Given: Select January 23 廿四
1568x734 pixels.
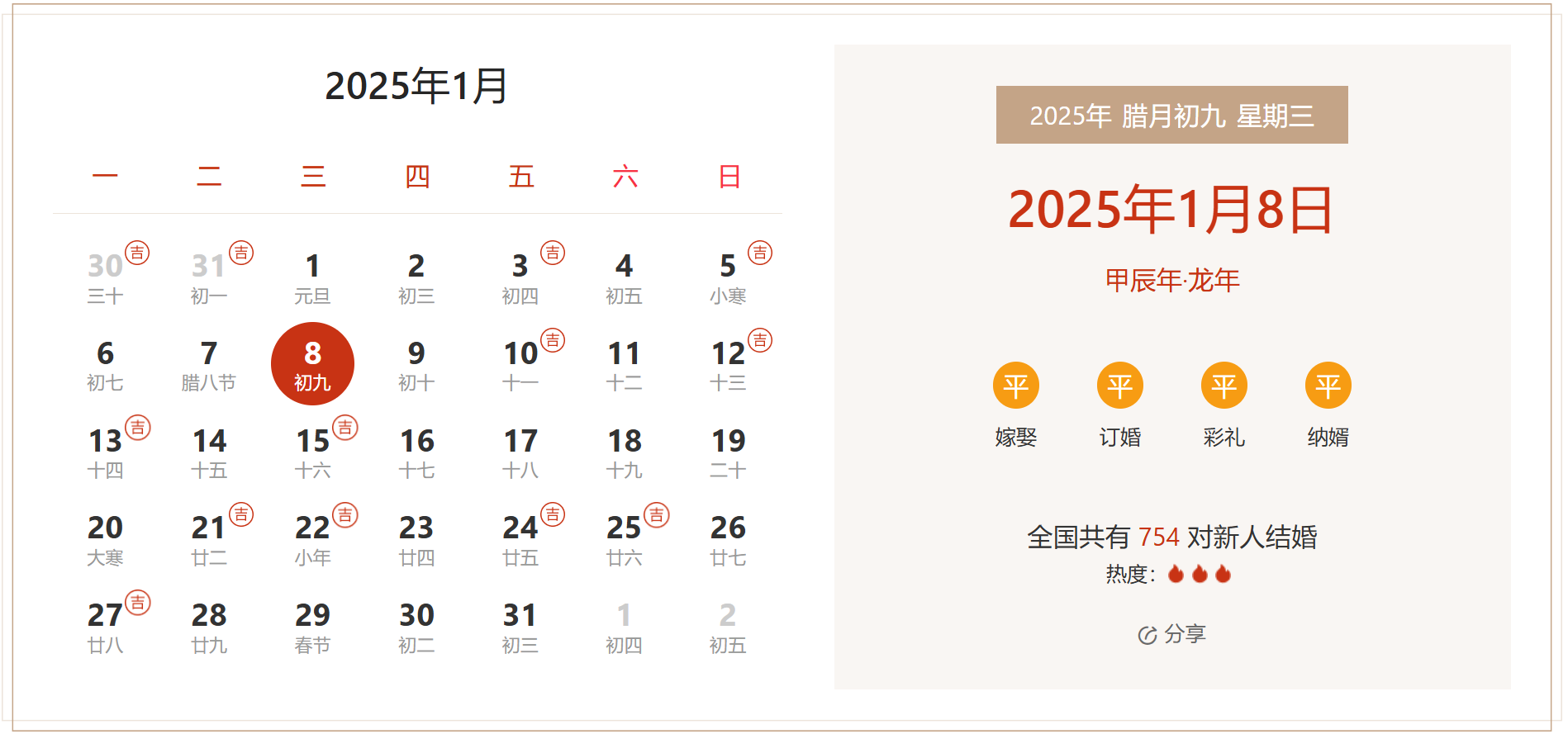Looking at the screenshot, I should pos(416,540).
